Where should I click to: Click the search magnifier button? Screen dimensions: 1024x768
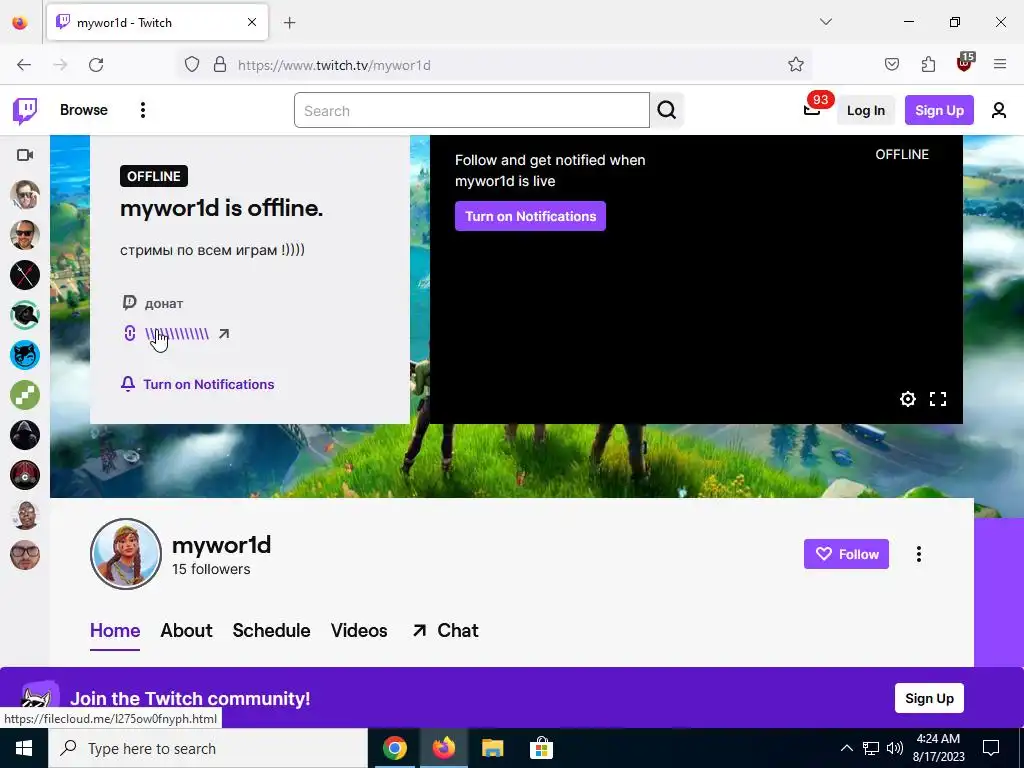point(667,110)
